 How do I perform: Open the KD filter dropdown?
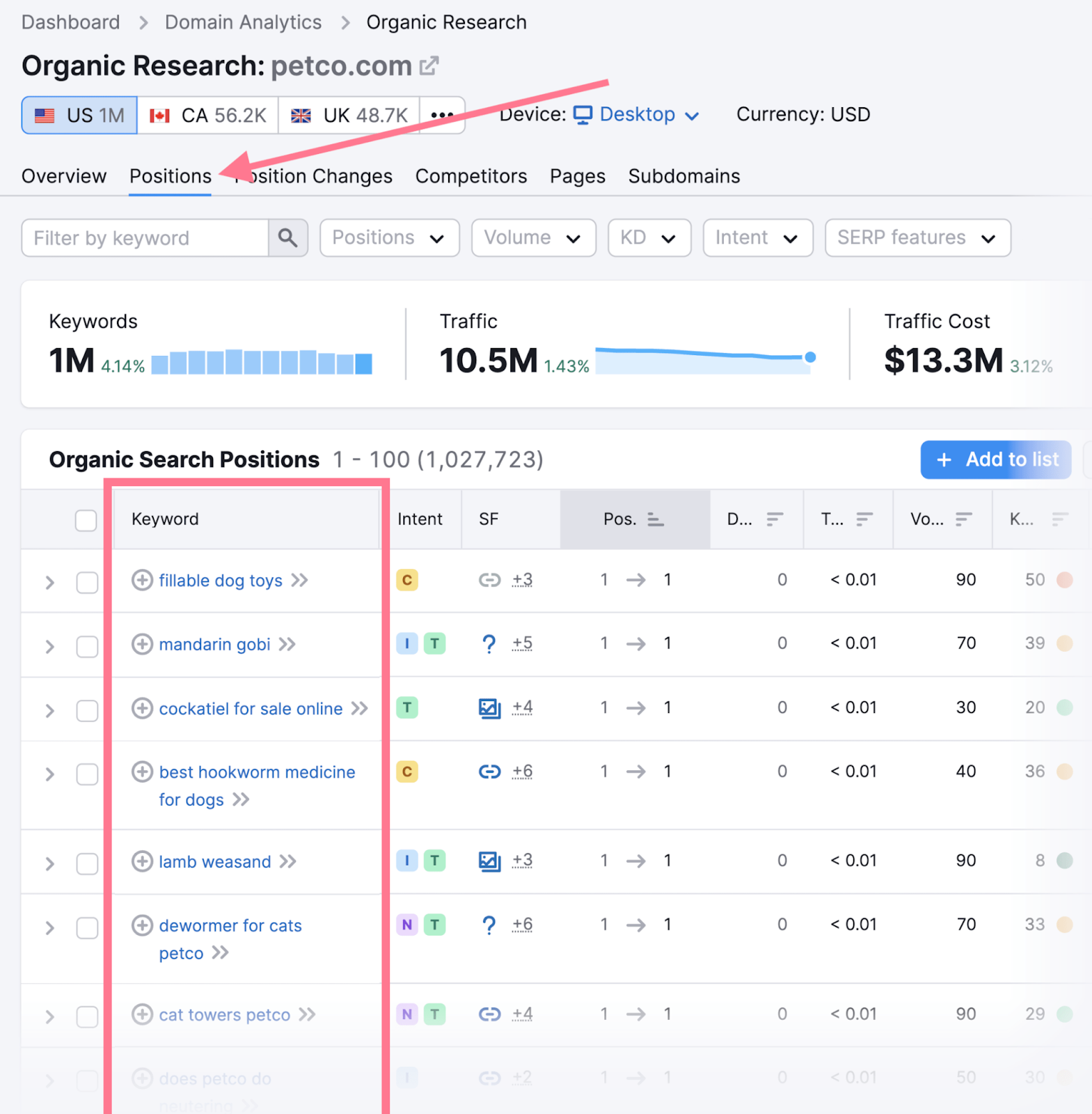tap(649, 238)
